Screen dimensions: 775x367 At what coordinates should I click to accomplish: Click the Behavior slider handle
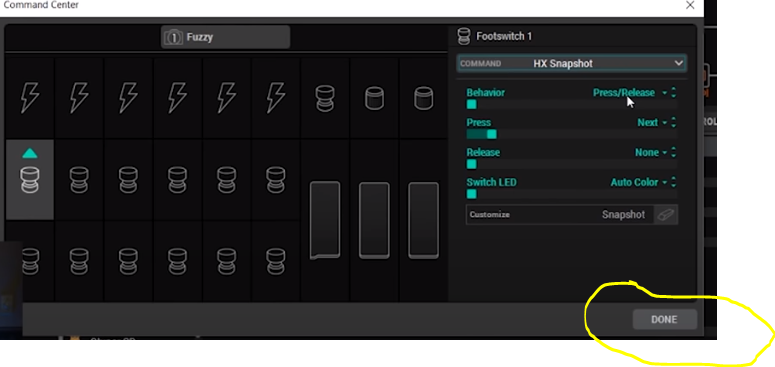[472, 104]
